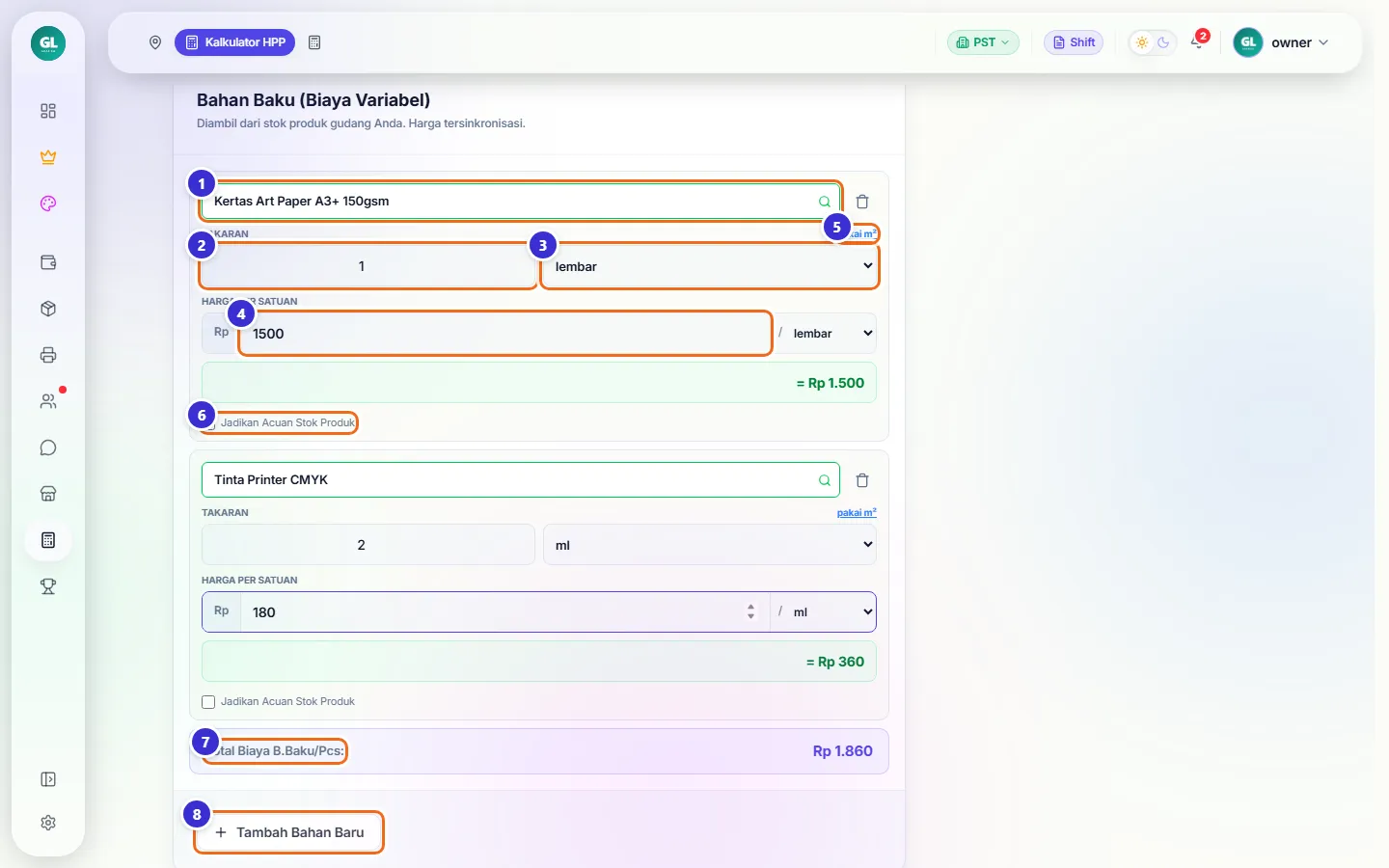Open the PST dropdown in top bar

pyautogui.click(x=983, y=42)
